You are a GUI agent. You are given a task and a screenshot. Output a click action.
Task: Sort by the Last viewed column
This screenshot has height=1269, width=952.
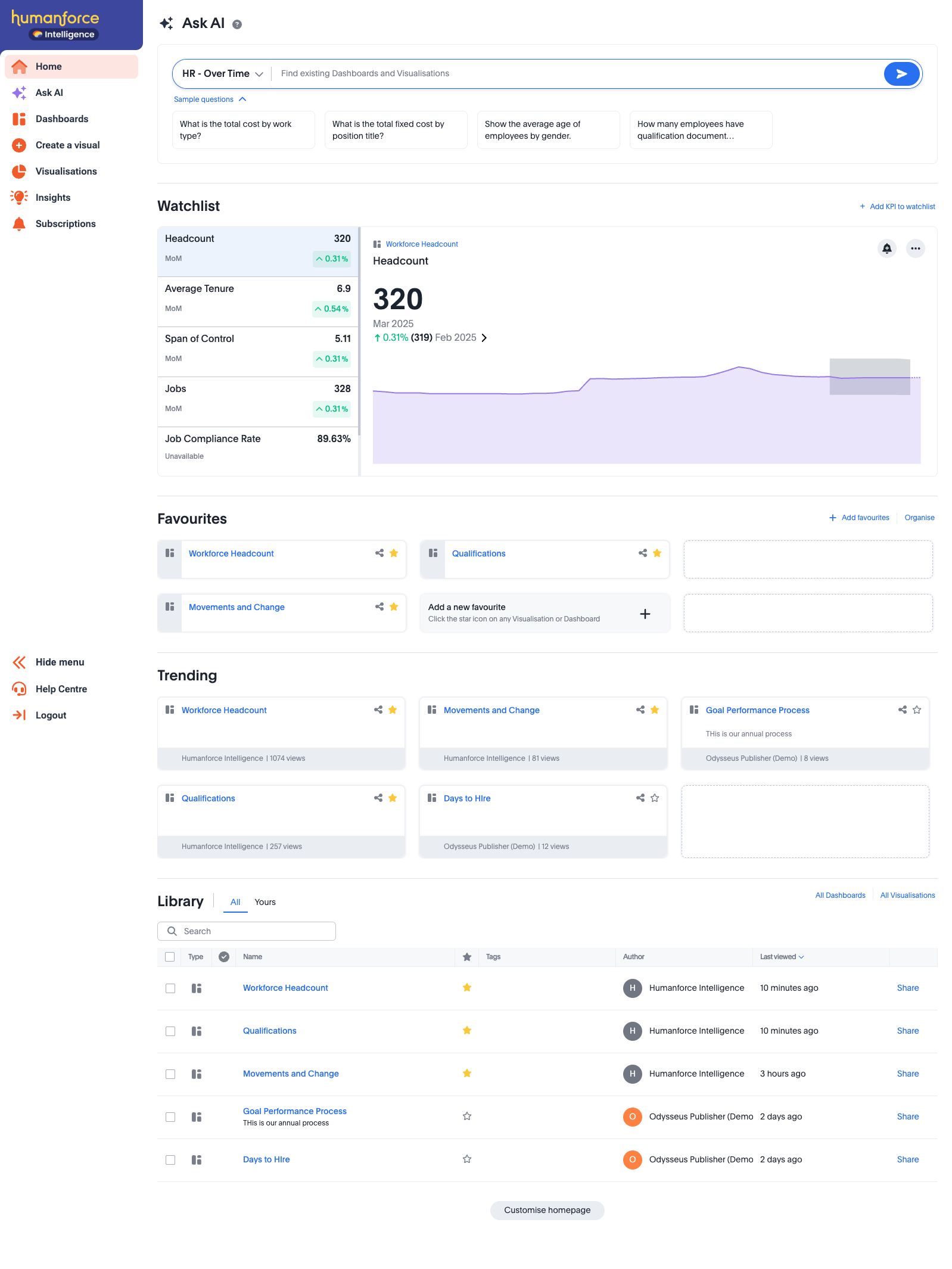(782, 957)
